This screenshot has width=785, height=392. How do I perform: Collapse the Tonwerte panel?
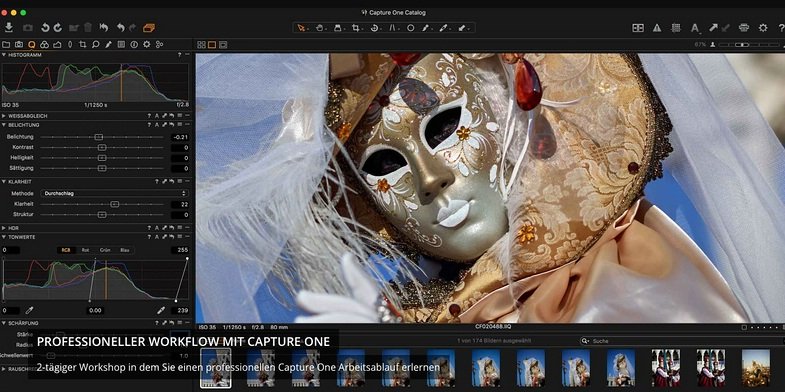pos(4,236)
